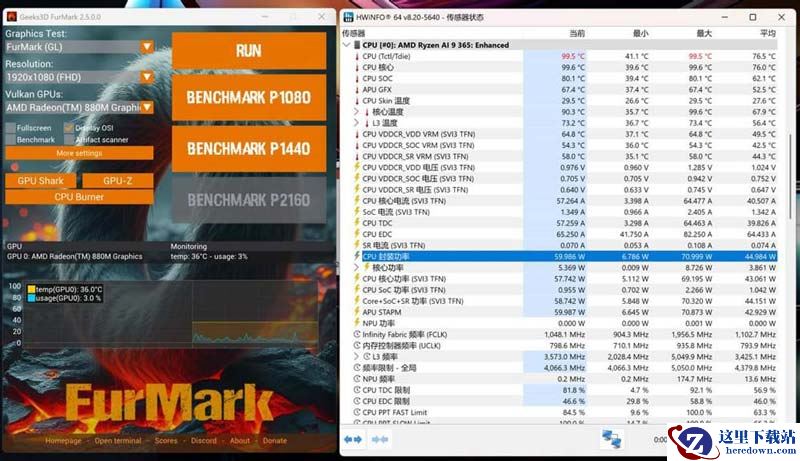
Task: Click the blue usage(GPU0) legend swatch
Action: point(31,298)
